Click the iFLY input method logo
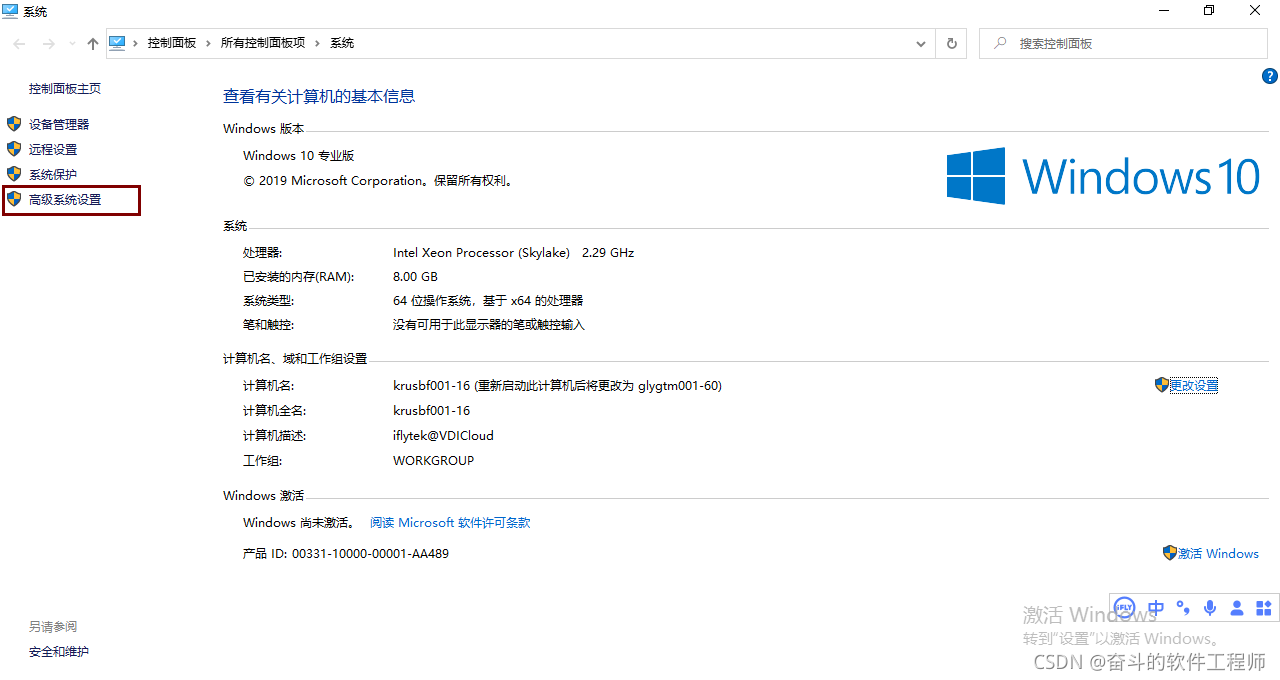Image resolution: width=1280 pixels, height=680 pixels. click(1125, 607)
